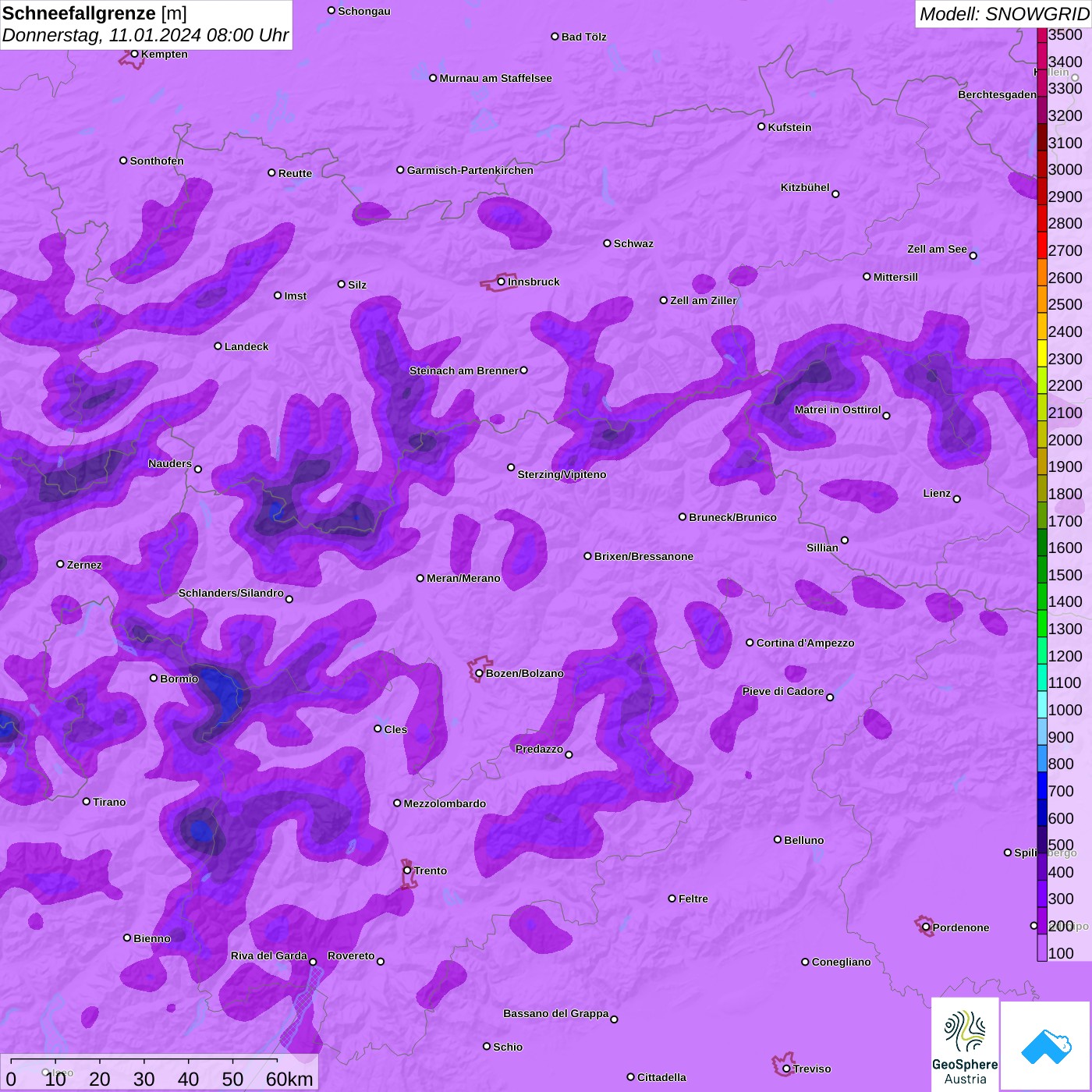Click the Matrei in Osttirol label
Viewport: 1092px width, 1092px height.
click(x=838, y=409)
